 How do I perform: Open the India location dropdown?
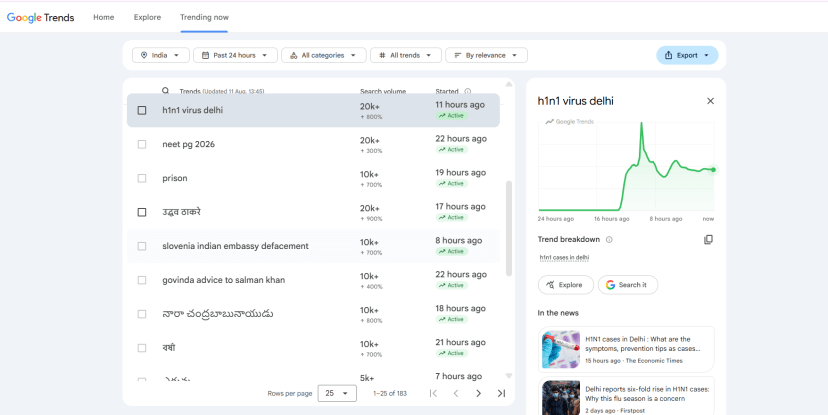click(161, 55)
